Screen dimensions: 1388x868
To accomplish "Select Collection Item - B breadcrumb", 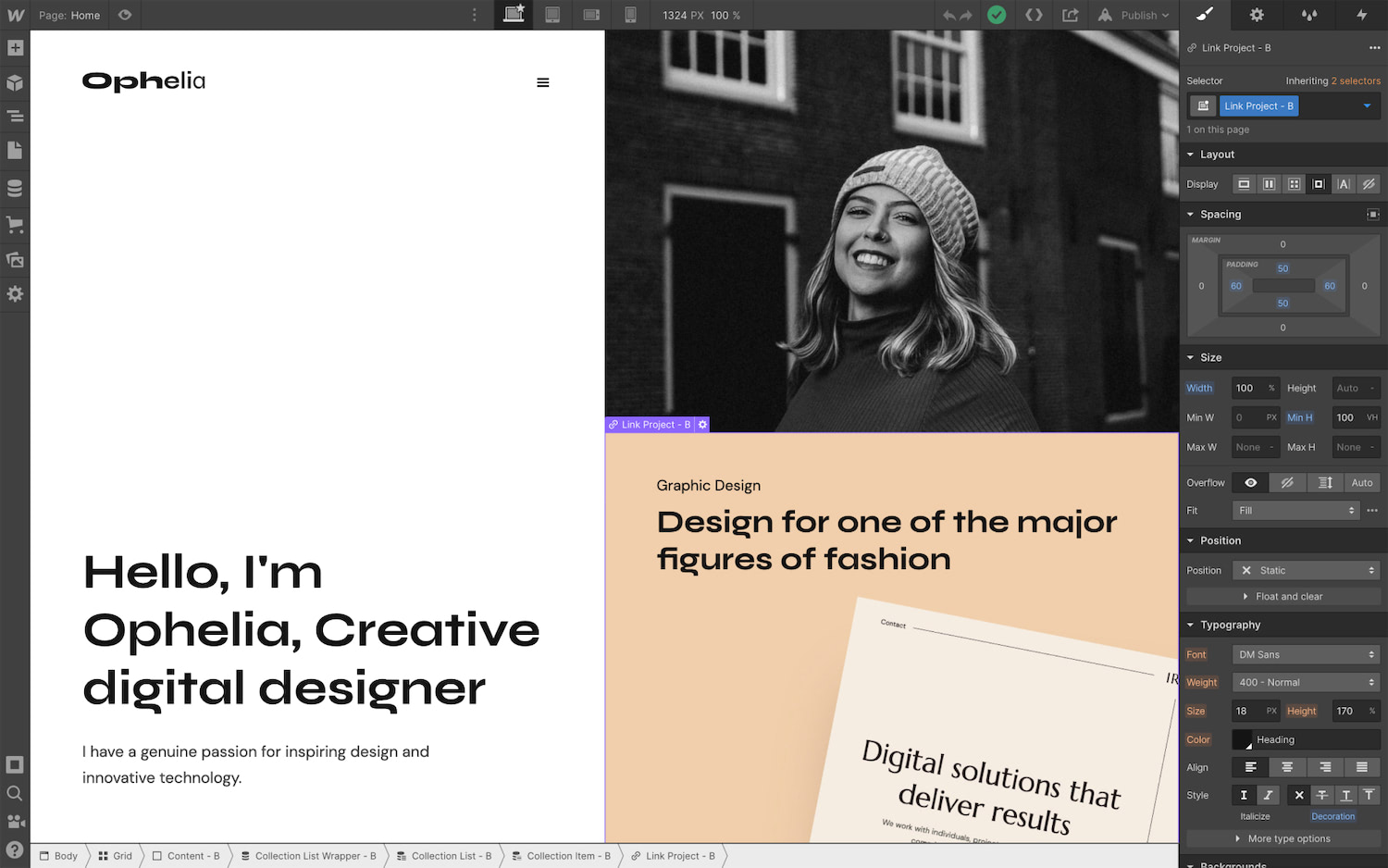I will (561, 856).
